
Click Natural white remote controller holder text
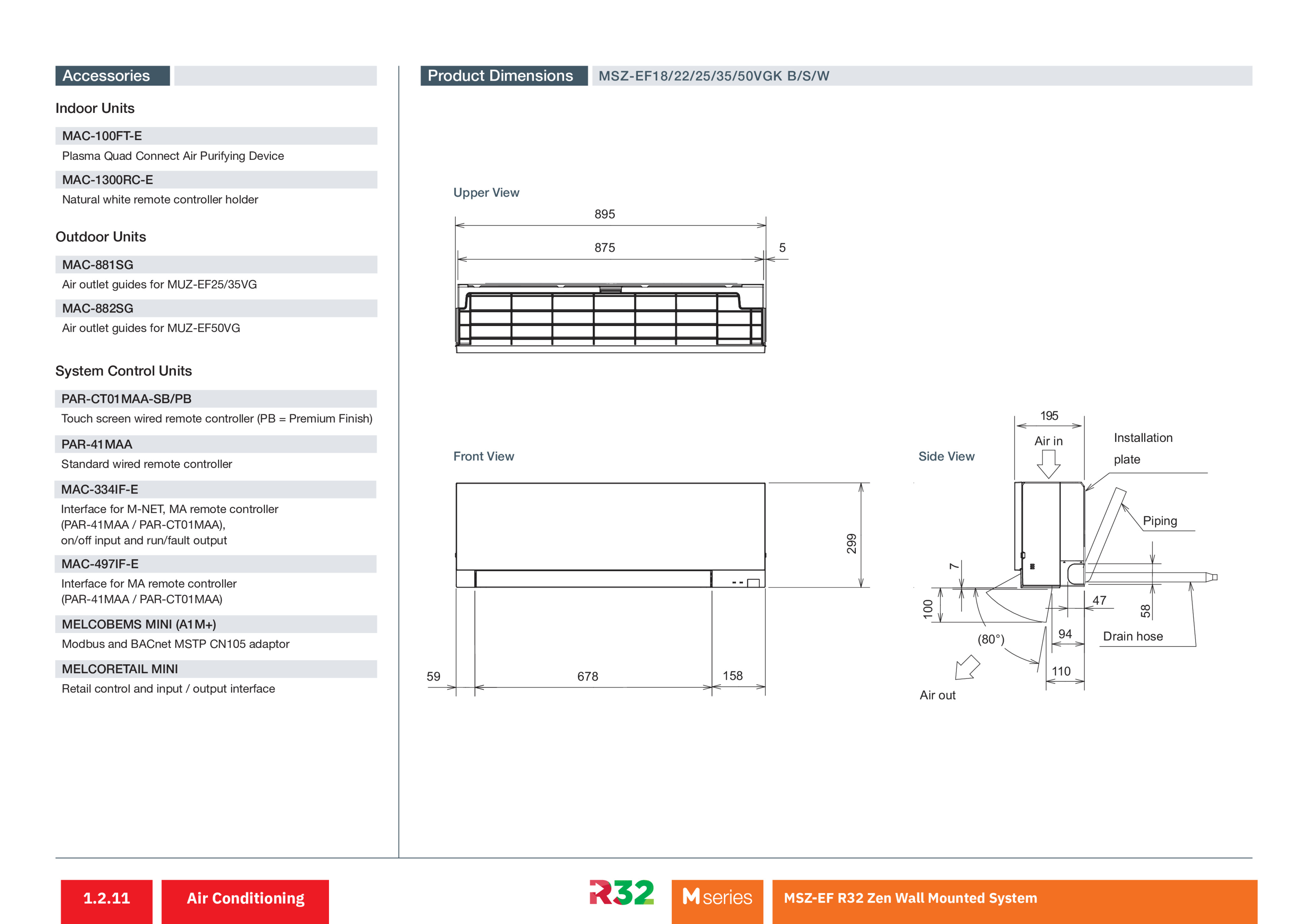pos(160,200)
